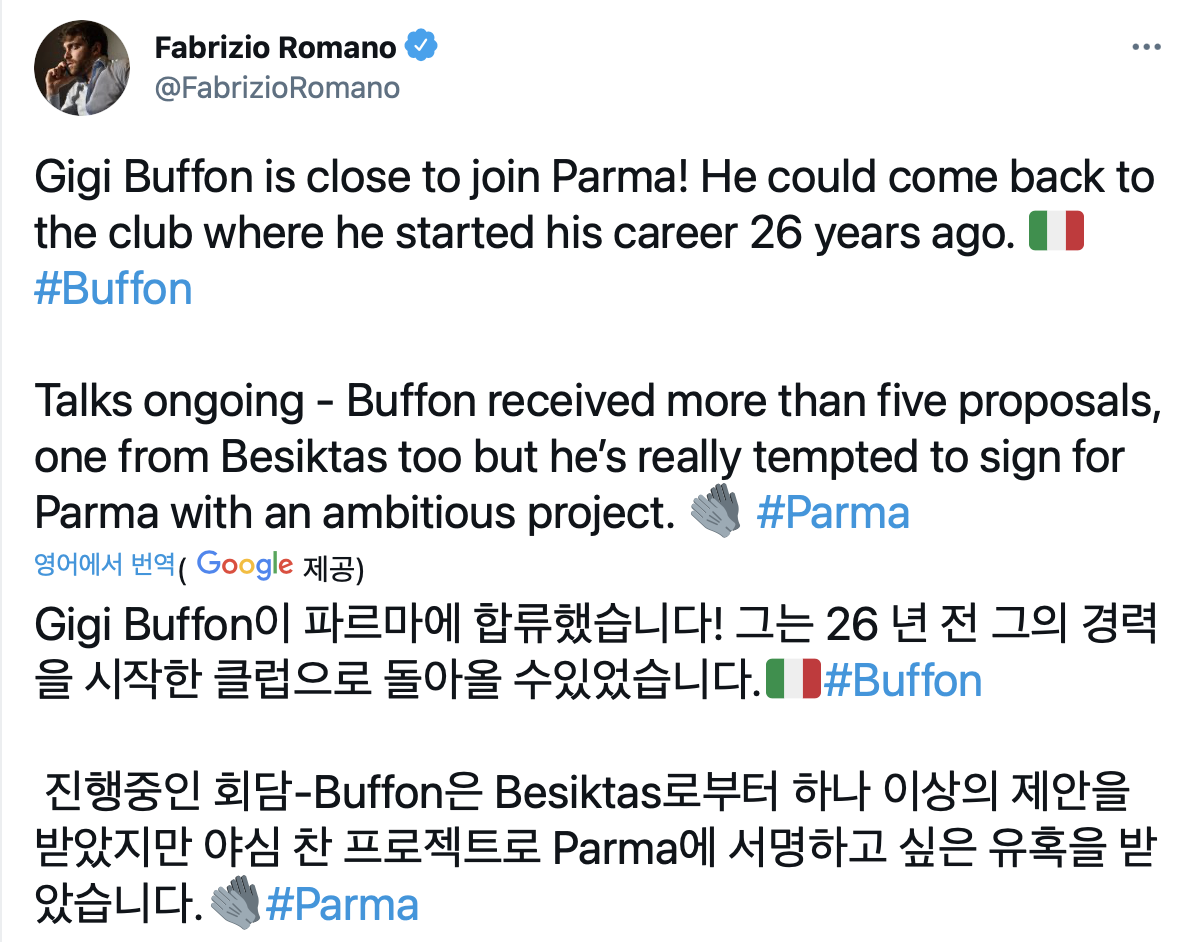Click the '영어에서 번역' translation link
Image resolution: width=1192 pixels, height=942 pixels.
pos(105,566)
